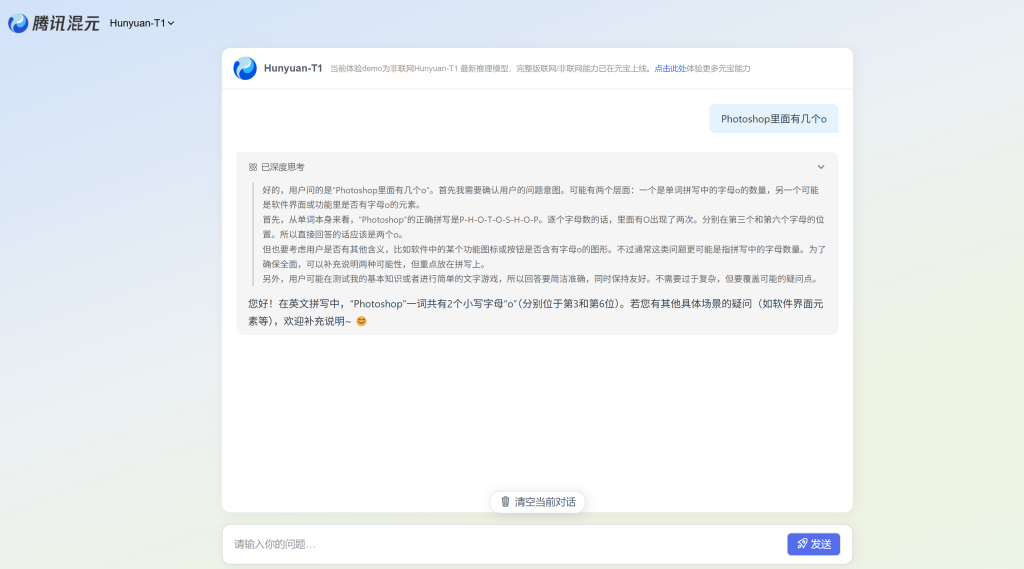
Task: Click the Tencent Hunyuan logo icon
Action: point(18,23)
